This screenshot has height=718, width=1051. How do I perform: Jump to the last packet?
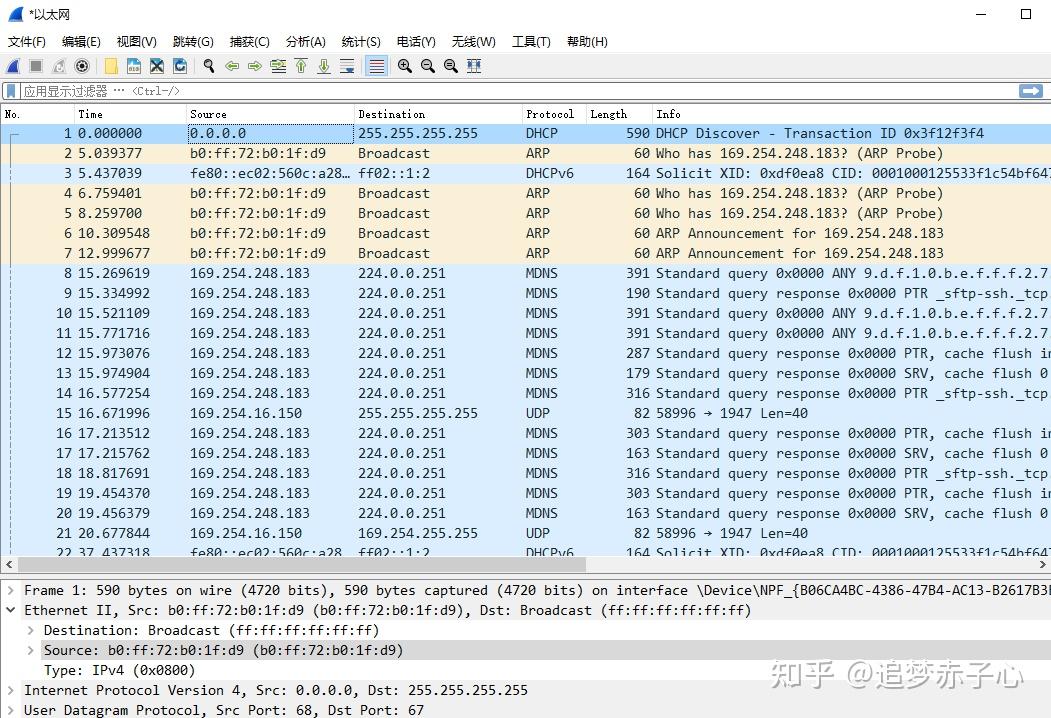tap(324, 66)
